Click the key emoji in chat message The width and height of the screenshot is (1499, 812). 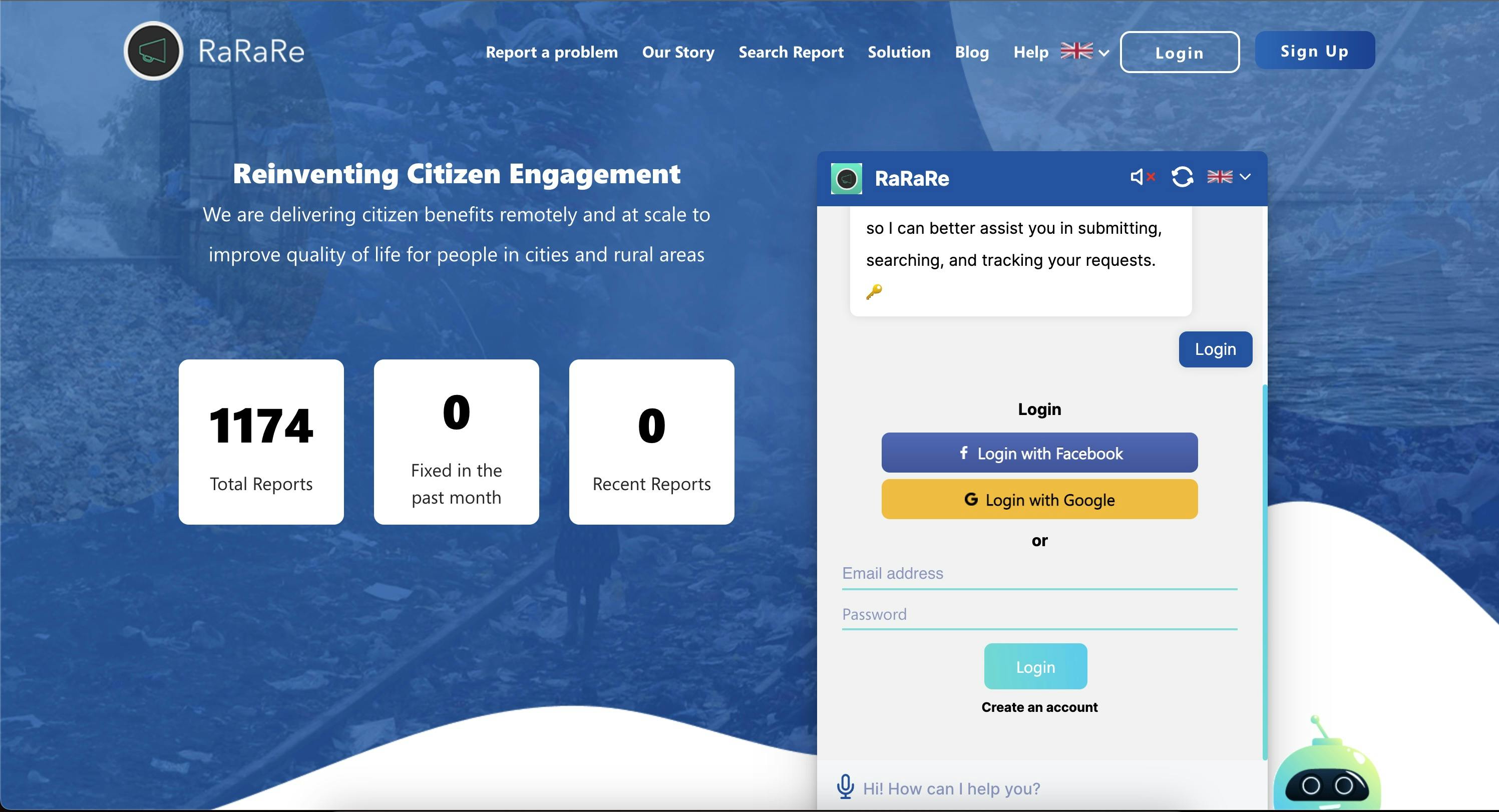click(874, 291)
